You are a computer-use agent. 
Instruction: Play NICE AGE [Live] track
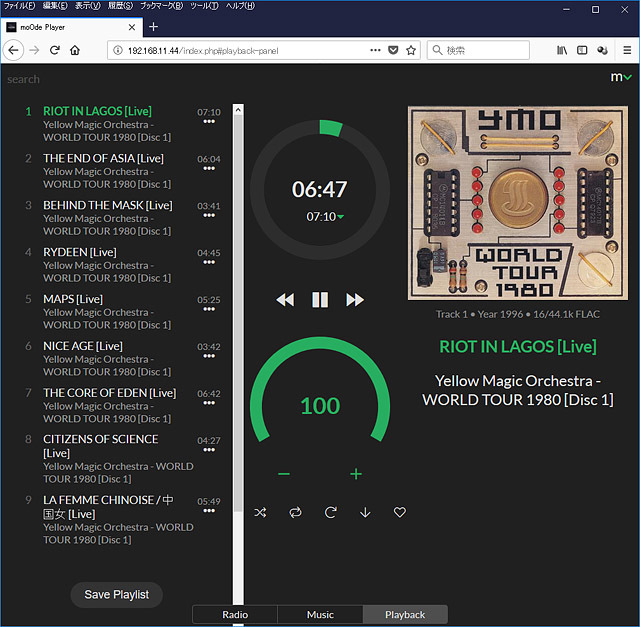tap(83, 346)
